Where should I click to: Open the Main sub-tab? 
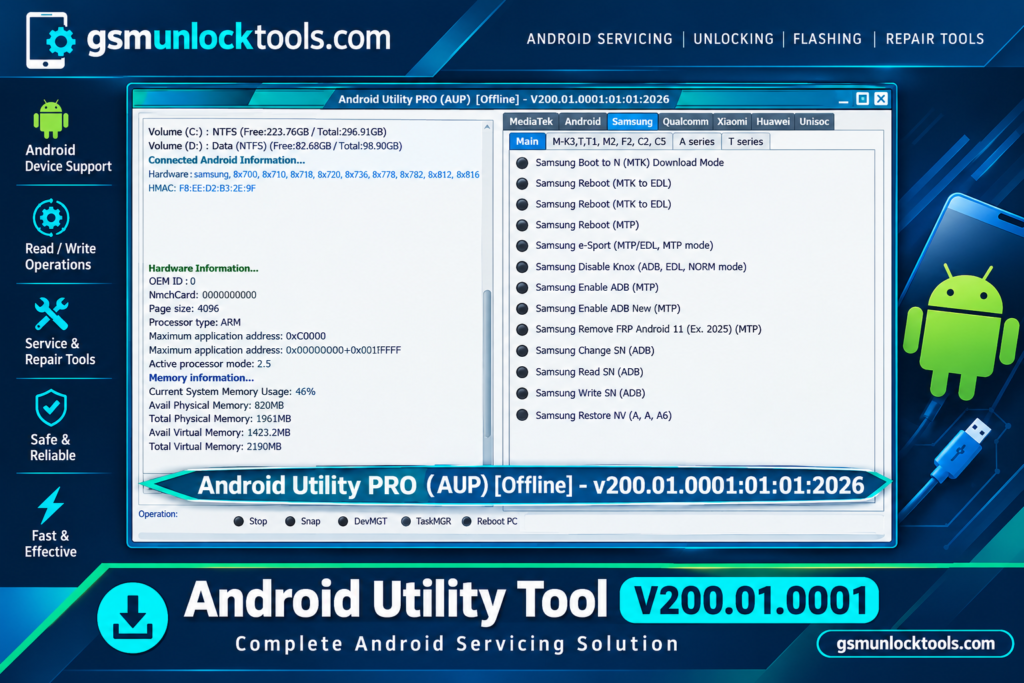(x=527, y=142)
